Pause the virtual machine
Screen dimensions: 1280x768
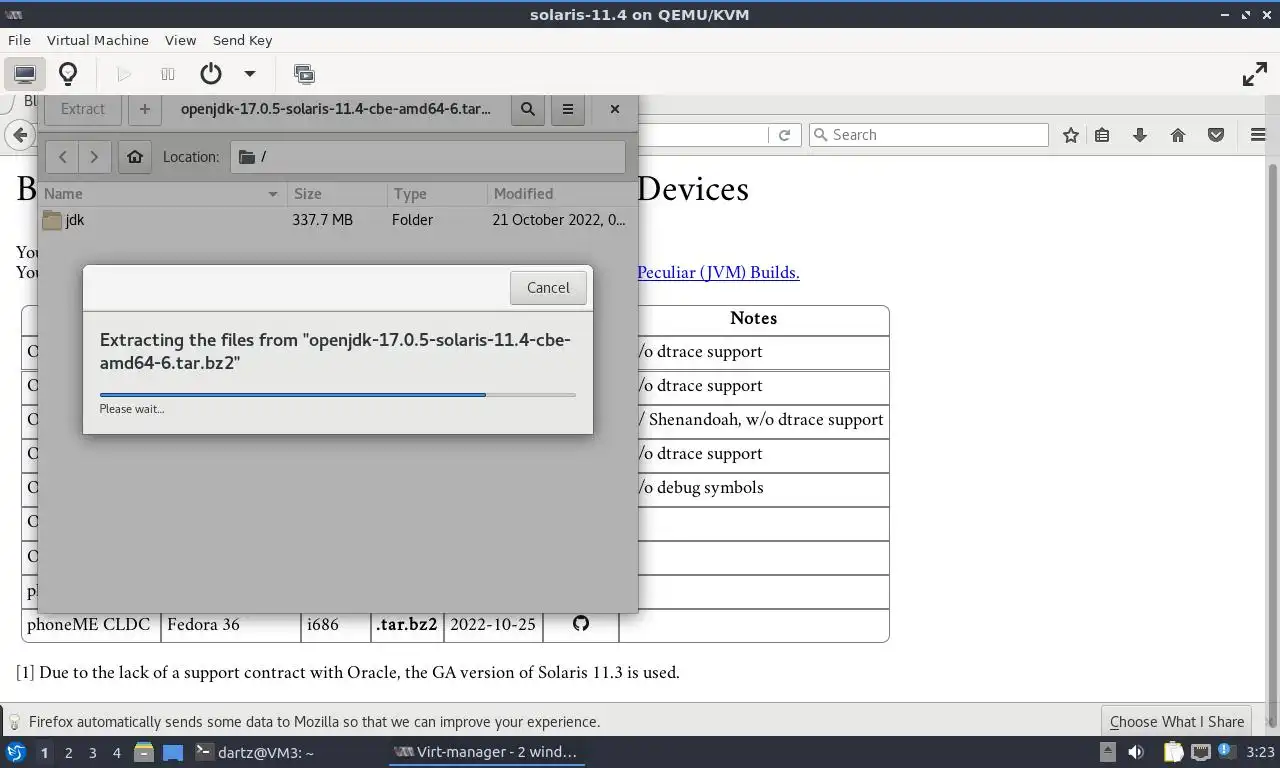coord(168,74)
